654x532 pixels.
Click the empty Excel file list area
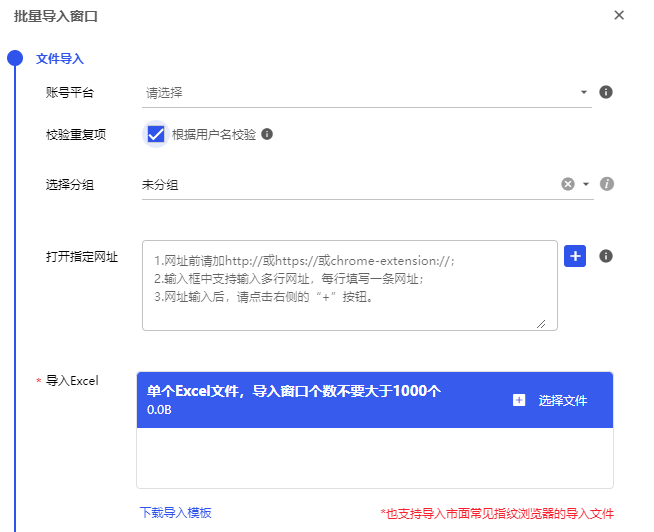pyautogui.click(x=375, y=458)
